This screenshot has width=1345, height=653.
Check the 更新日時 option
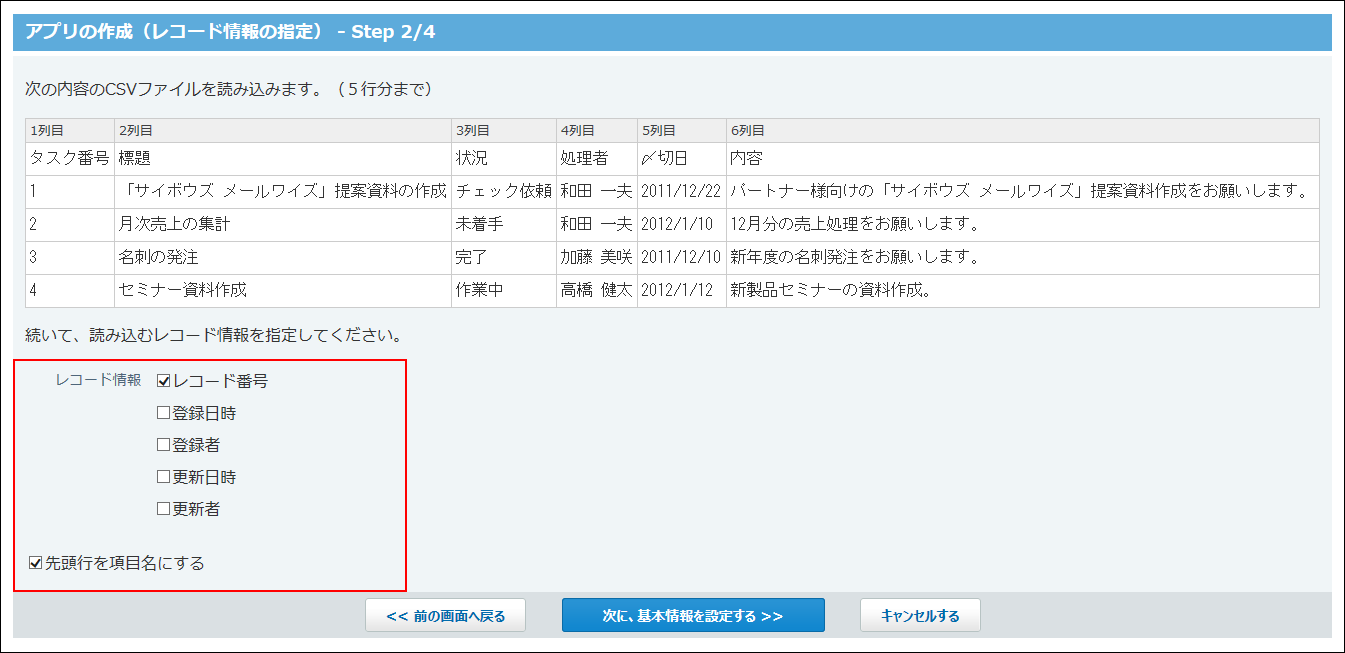click(164, 477)
